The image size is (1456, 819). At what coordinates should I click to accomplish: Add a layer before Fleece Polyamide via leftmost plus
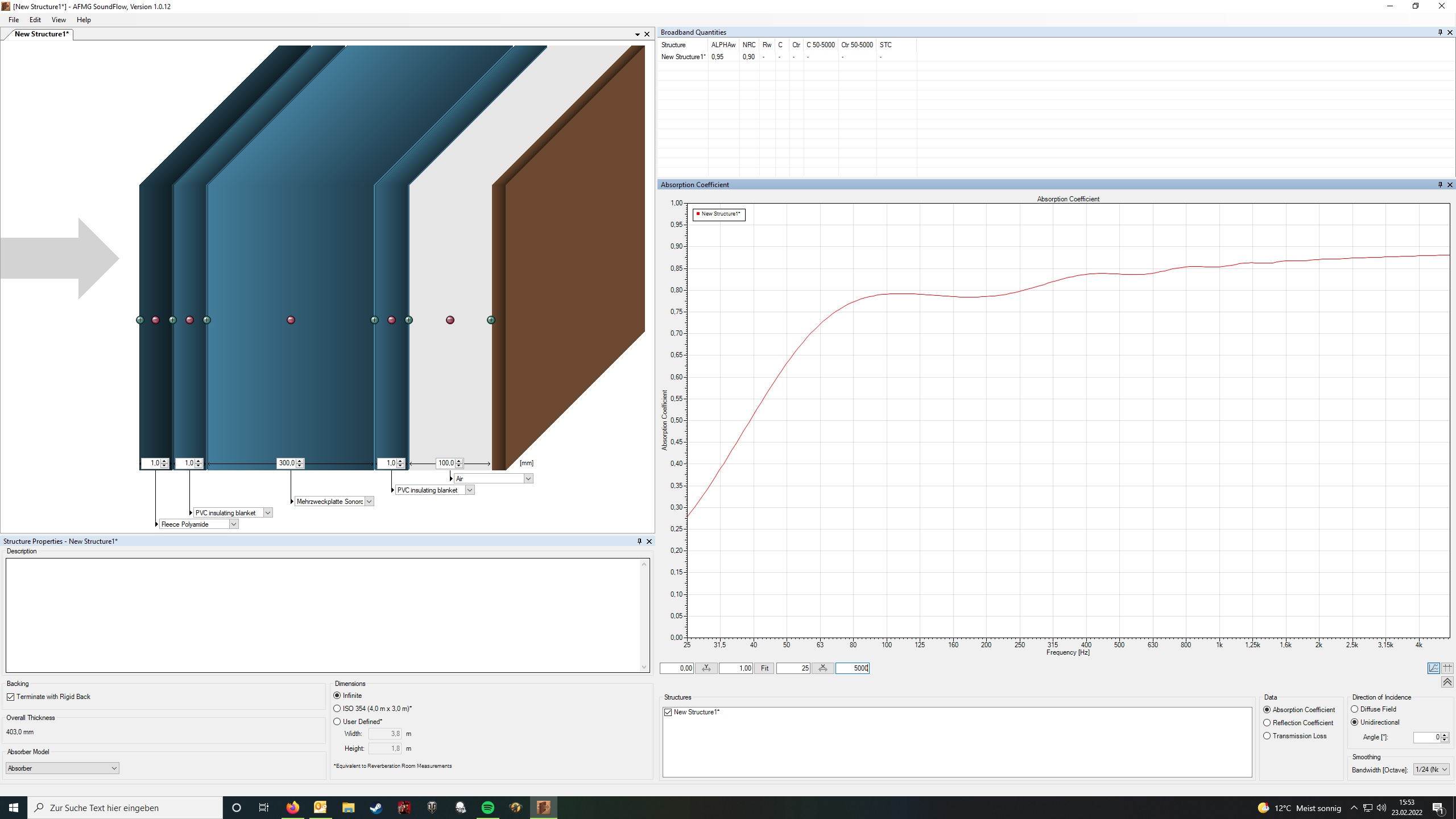pos(140,320)
